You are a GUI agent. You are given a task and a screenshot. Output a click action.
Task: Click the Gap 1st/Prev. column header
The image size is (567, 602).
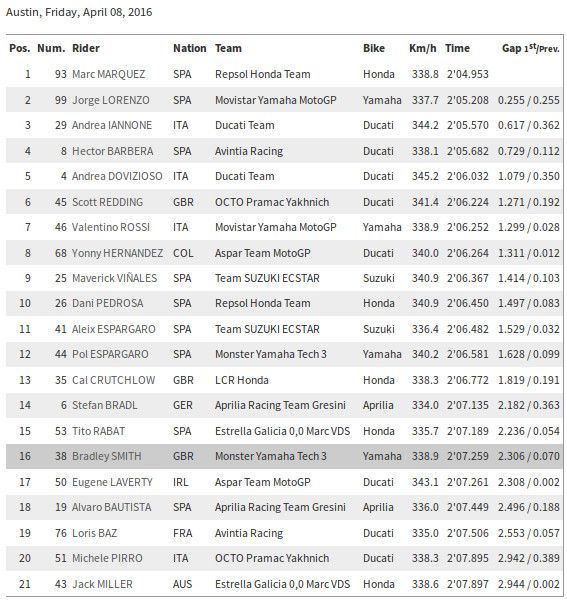point(531,48)
